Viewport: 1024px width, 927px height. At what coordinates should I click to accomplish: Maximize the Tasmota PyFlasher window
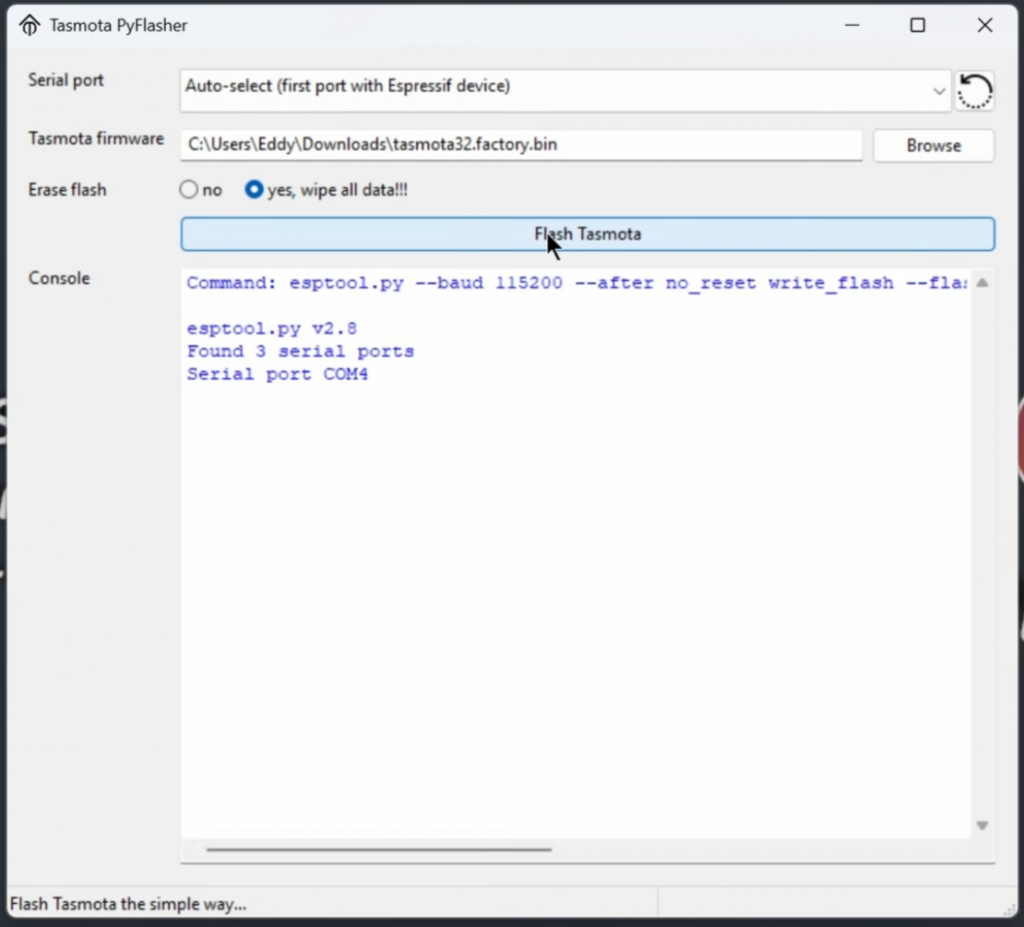tap(917, 26)
